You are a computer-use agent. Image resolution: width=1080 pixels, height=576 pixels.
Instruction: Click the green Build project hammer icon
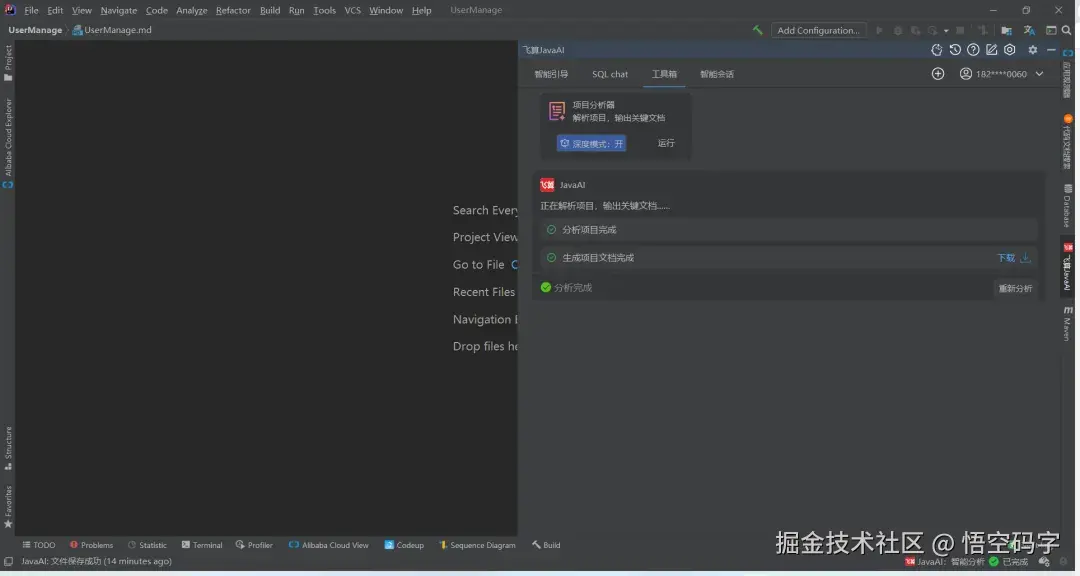pos(758,30)
